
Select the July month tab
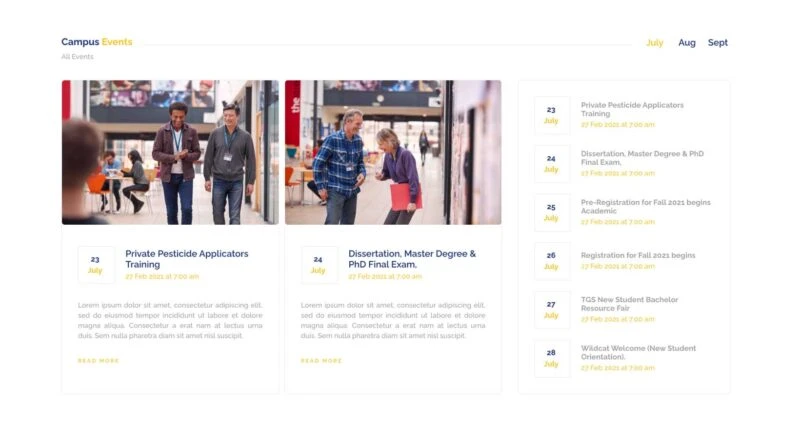coord(654,43)
